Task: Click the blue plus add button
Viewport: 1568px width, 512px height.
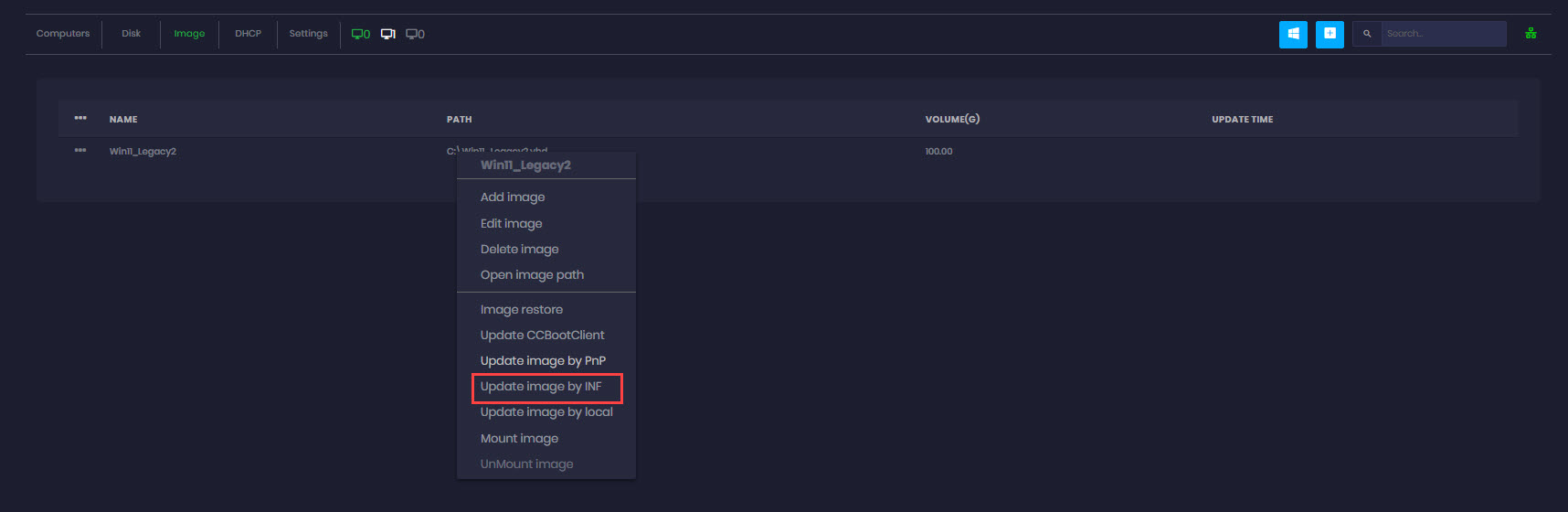Action: [x=1330, y=34]
